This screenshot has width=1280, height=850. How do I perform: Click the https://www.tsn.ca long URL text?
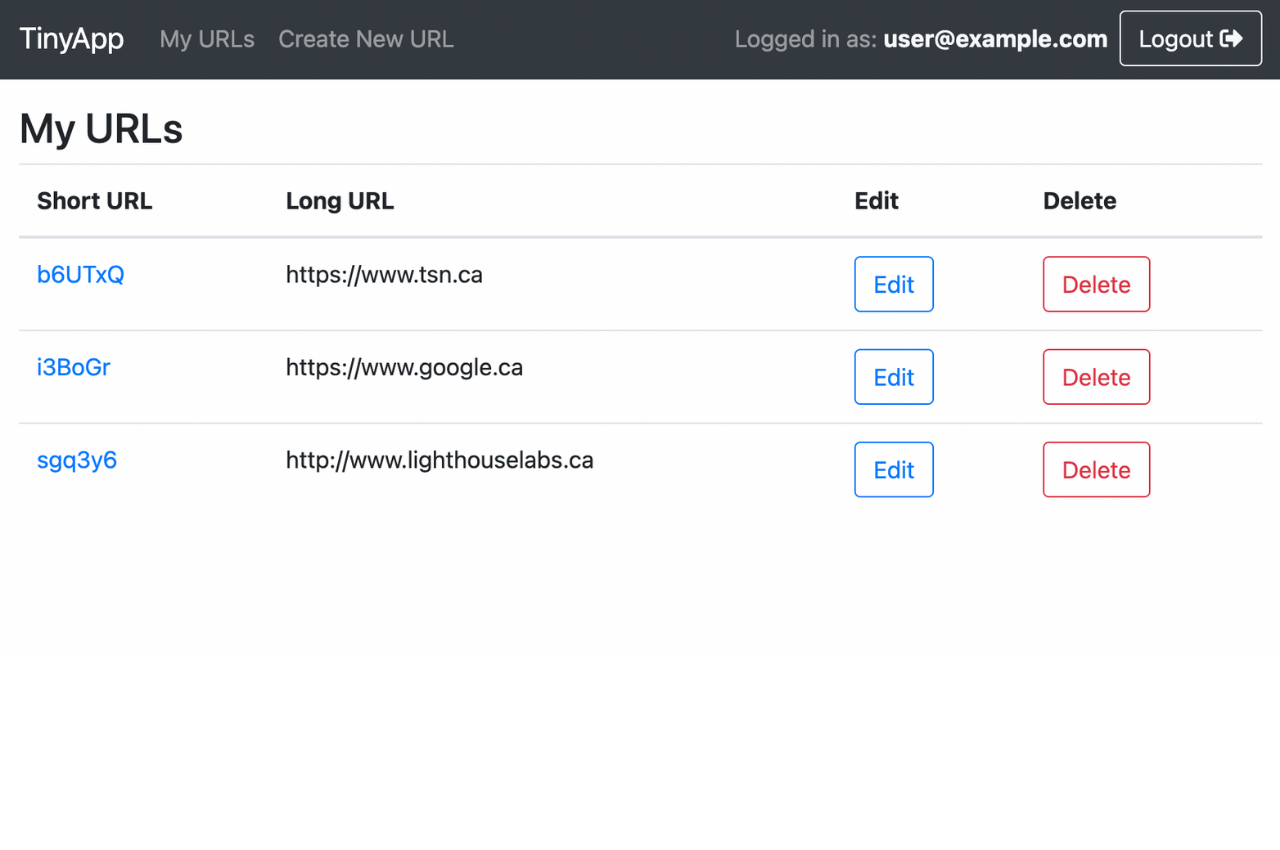[x=384, y=275]
